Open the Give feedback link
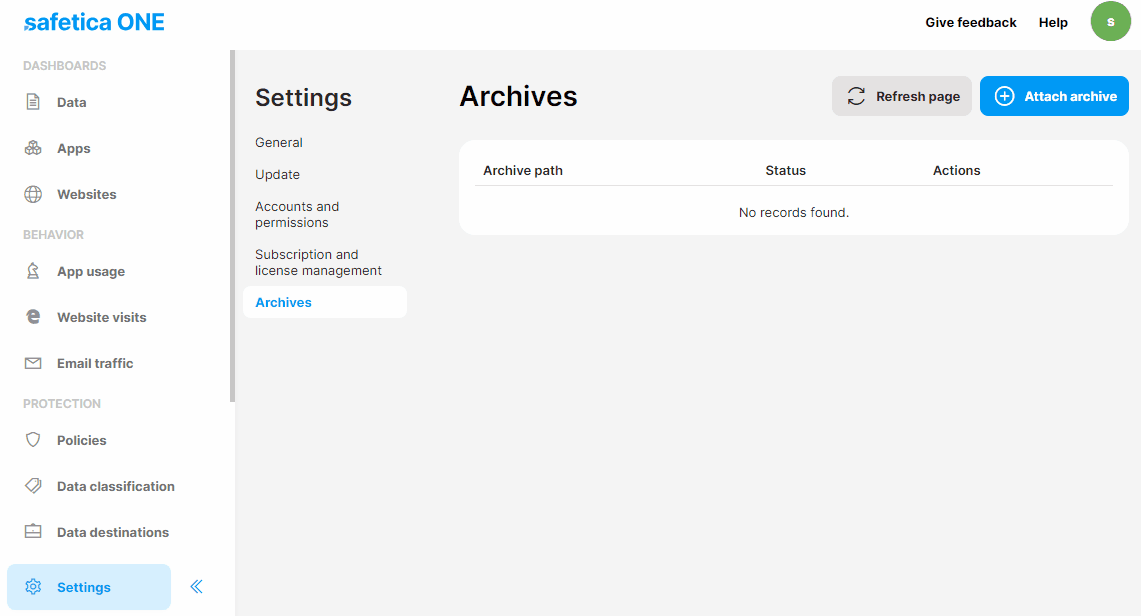 pos(971,21)
